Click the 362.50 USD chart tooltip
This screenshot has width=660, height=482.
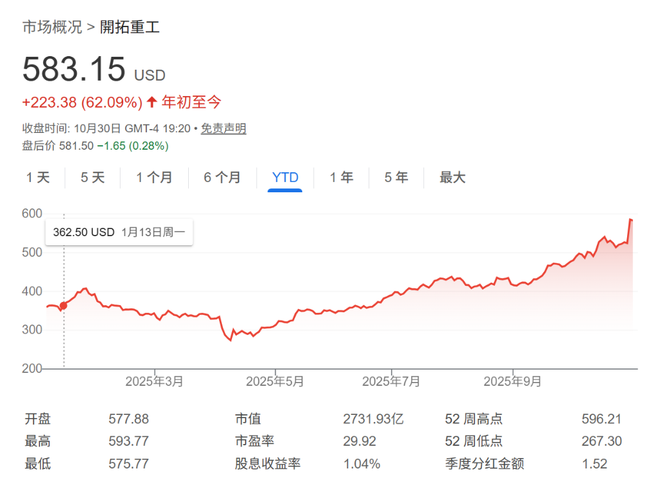click(x=118, y=232)
